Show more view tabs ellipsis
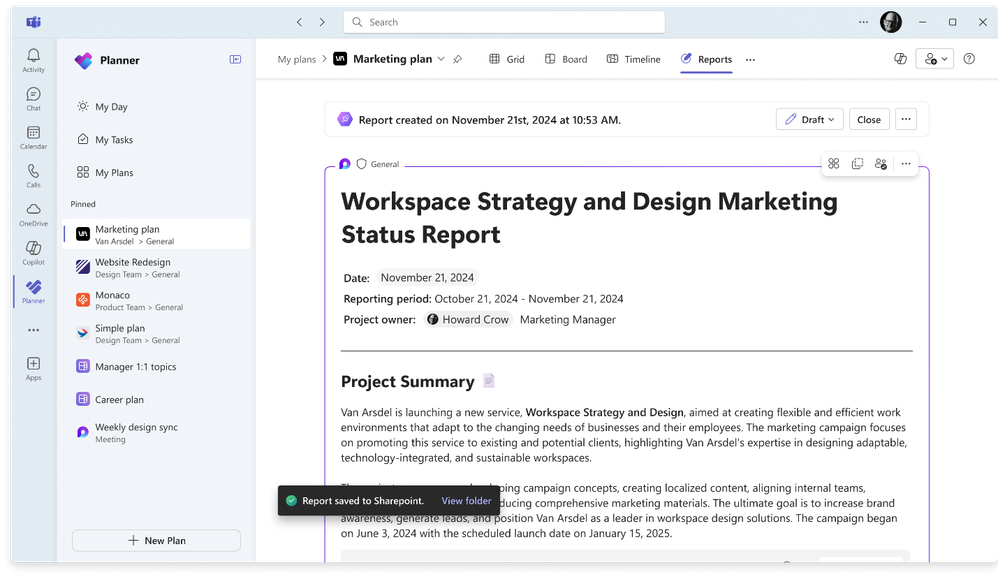This screenshot has width=998, height=577. pyautogui.click(x=750, y=60)
